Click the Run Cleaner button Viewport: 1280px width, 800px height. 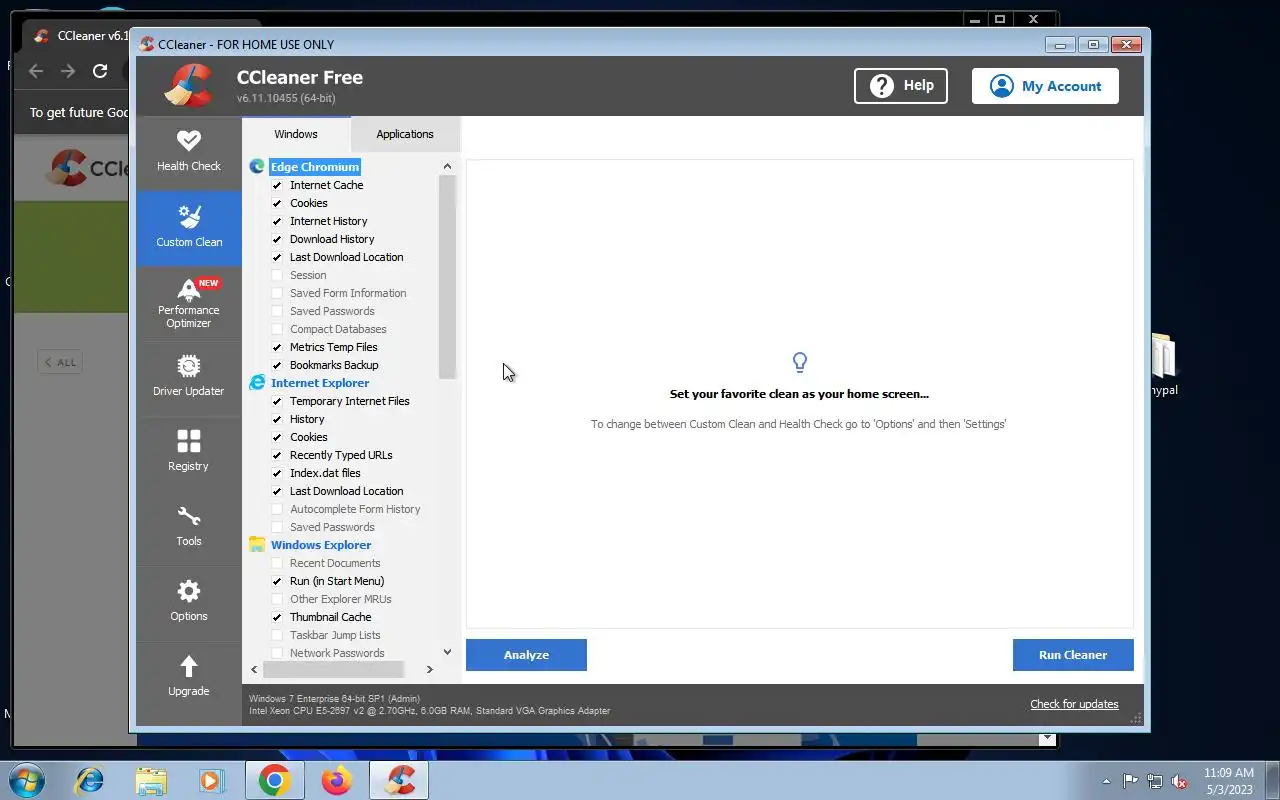click(x=1073, y=655)
